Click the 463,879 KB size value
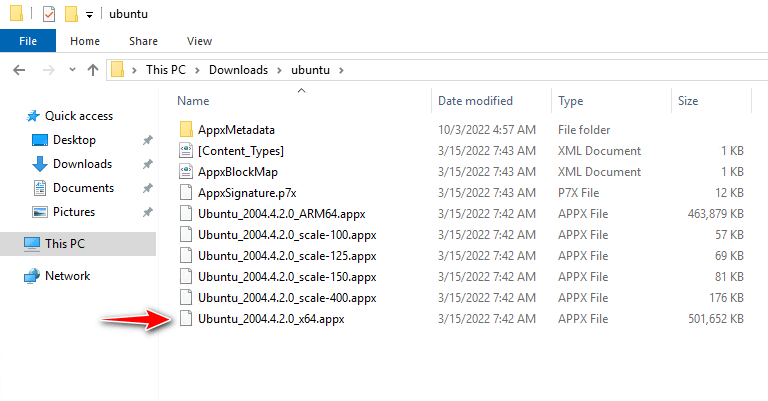Viewport: 768px width, 401px height. tap(716, 214)
